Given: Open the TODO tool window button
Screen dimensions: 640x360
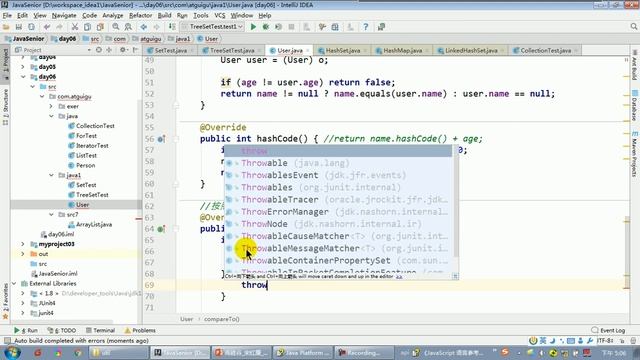Looking at the screenshot, I should (62, 330).
